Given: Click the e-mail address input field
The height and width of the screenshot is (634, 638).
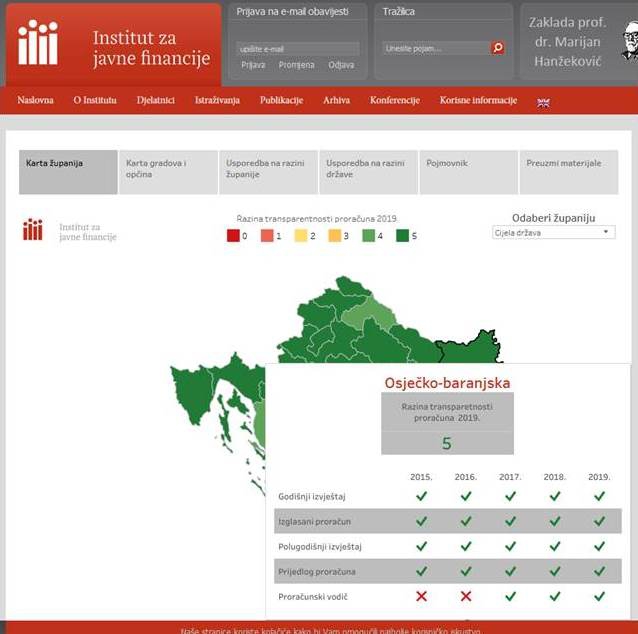Looking at the screenshot, I should click(x=297, y=49).
